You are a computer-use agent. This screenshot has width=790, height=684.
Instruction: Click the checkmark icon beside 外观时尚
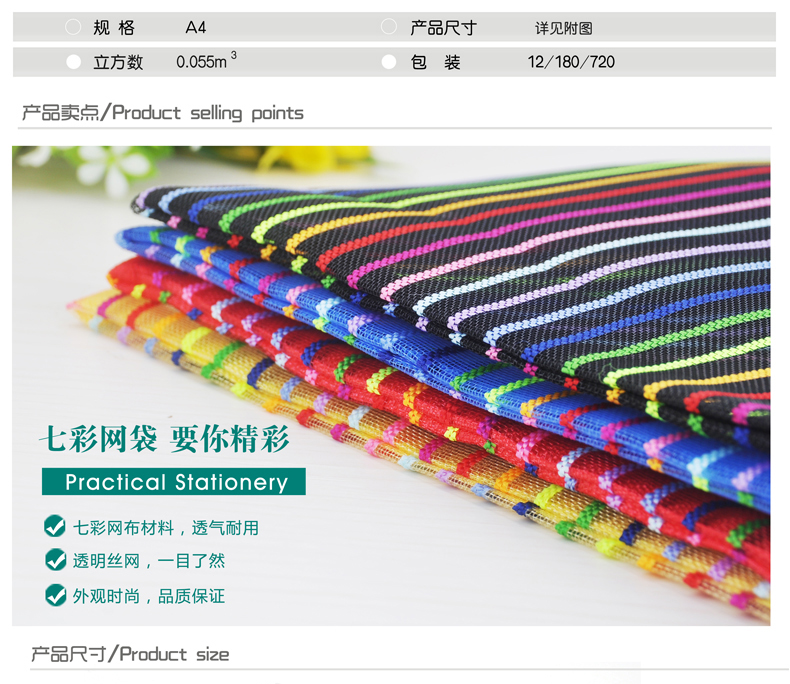coord(55,595)
